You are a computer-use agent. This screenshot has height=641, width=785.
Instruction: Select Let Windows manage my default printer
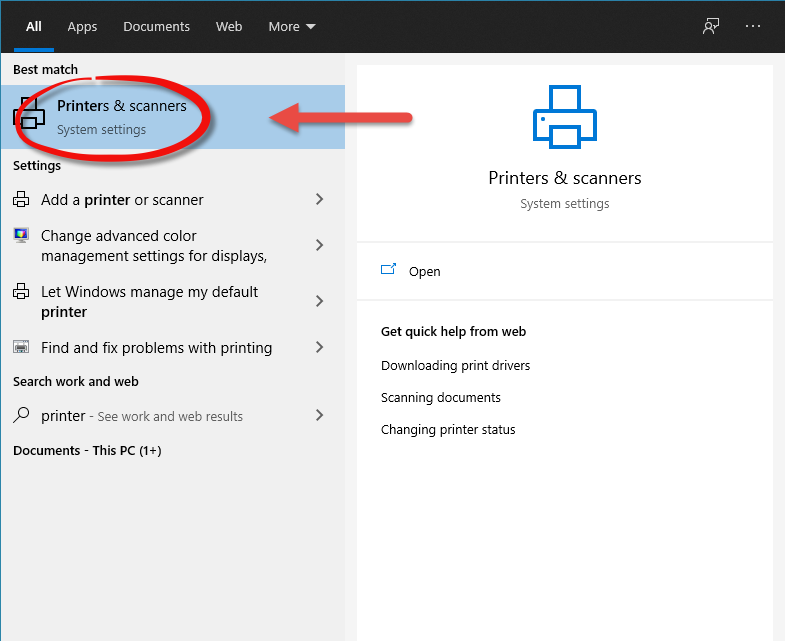pos(173,301)
